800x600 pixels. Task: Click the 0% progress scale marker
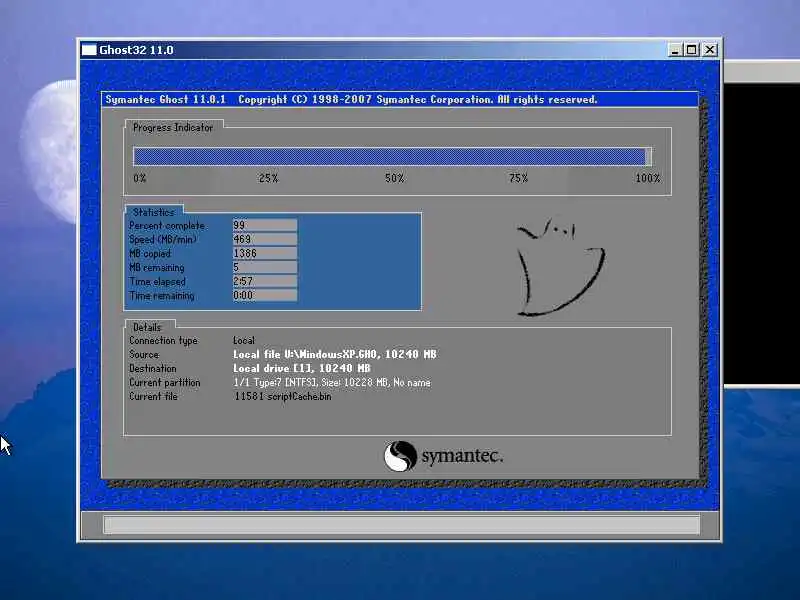140,178
